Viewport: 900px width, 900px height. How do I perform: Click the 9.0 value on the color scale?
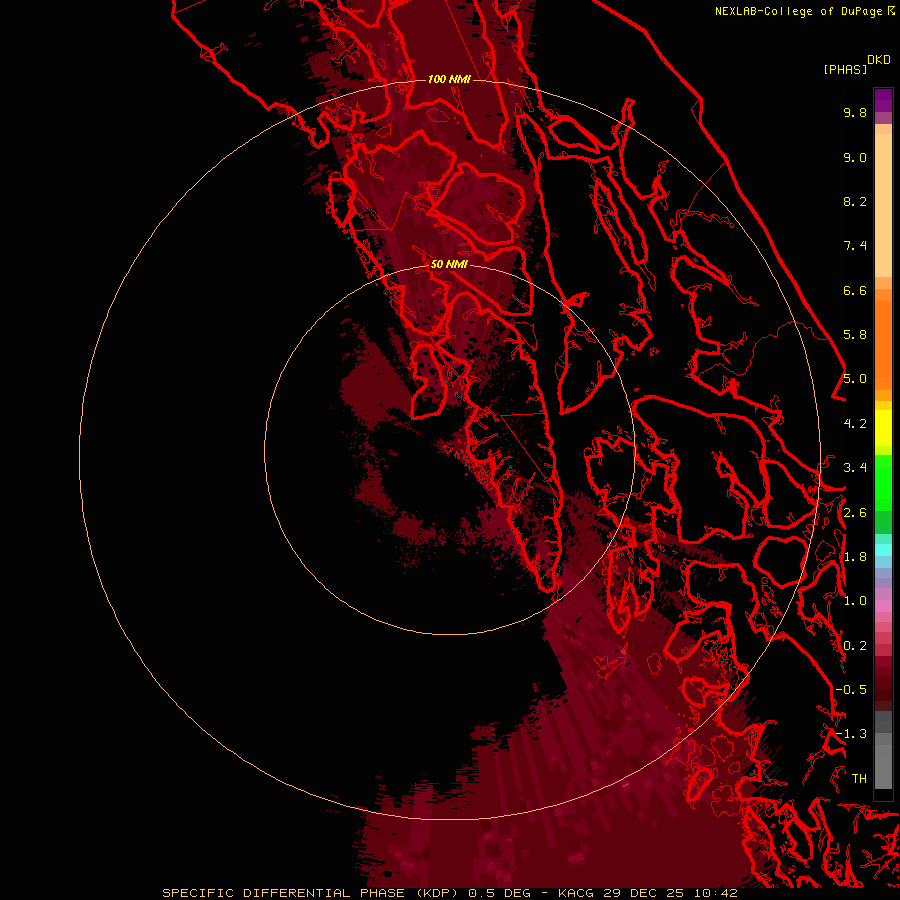[855, 157]
